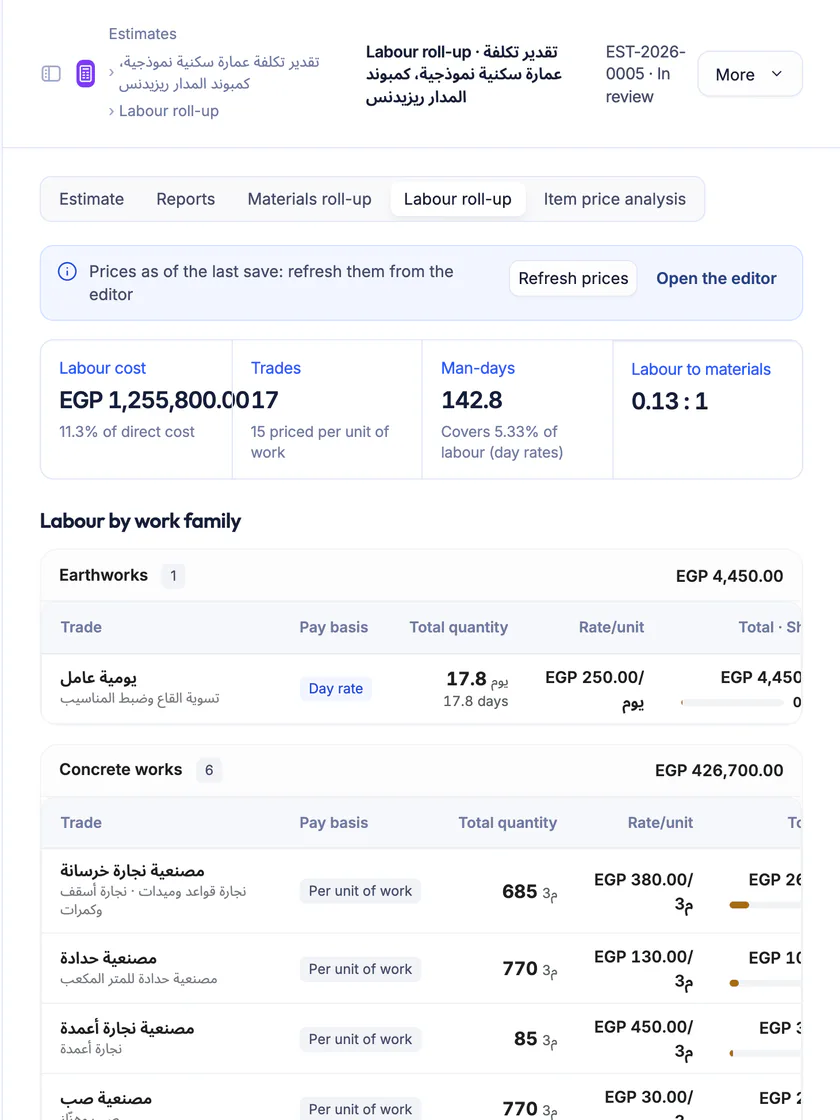
Task: Click the Labour cost card label
Action: point(102,368)
